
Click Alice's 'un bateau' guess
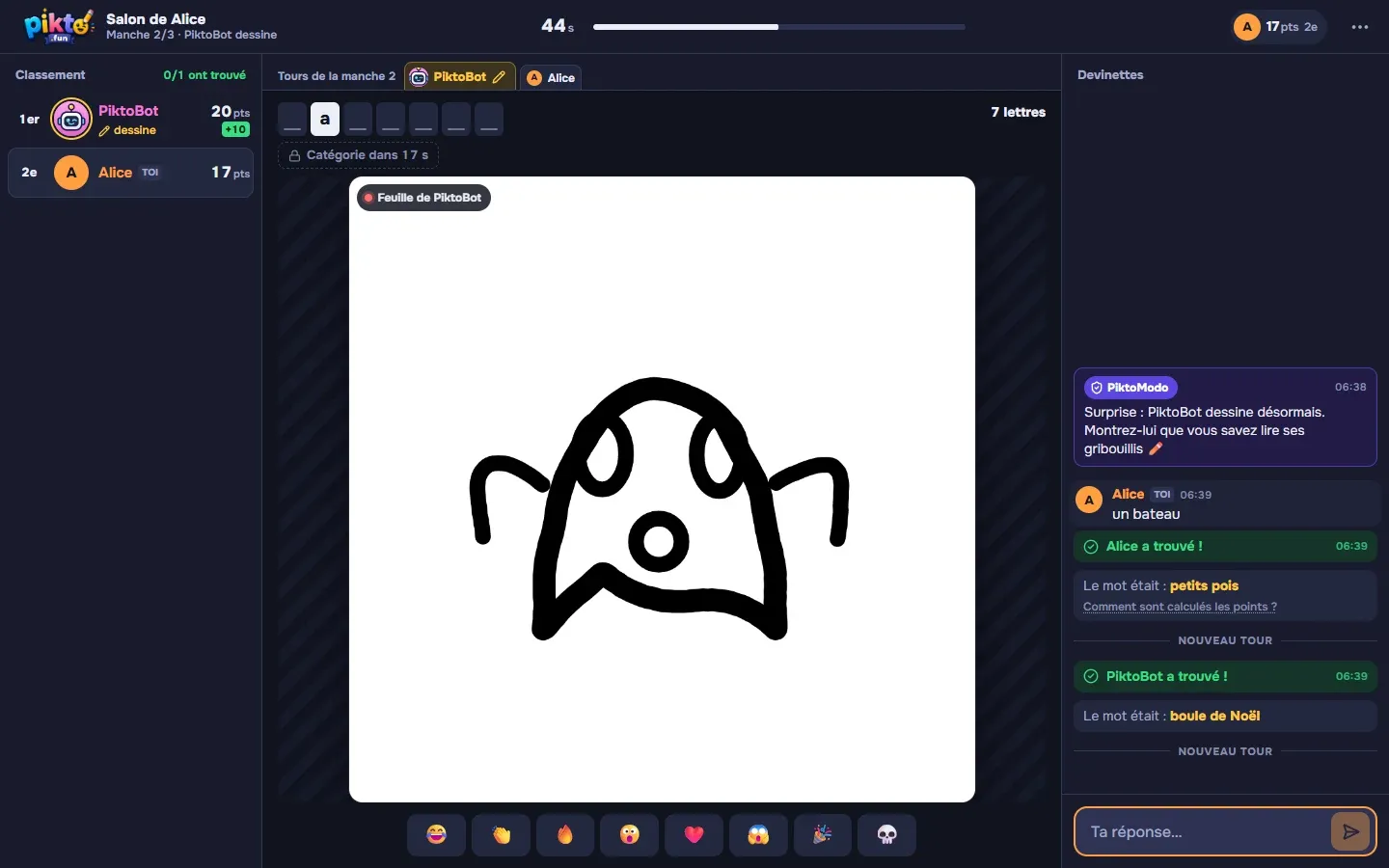(x=1146, y=514)
